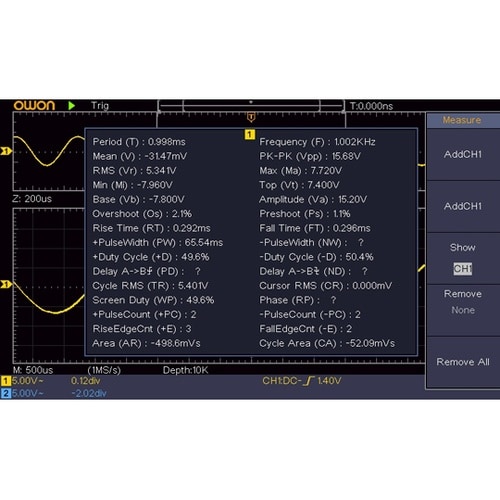The image size is (500, 500).
Task: Click the green run status arrow
Action: coord(71,106)
